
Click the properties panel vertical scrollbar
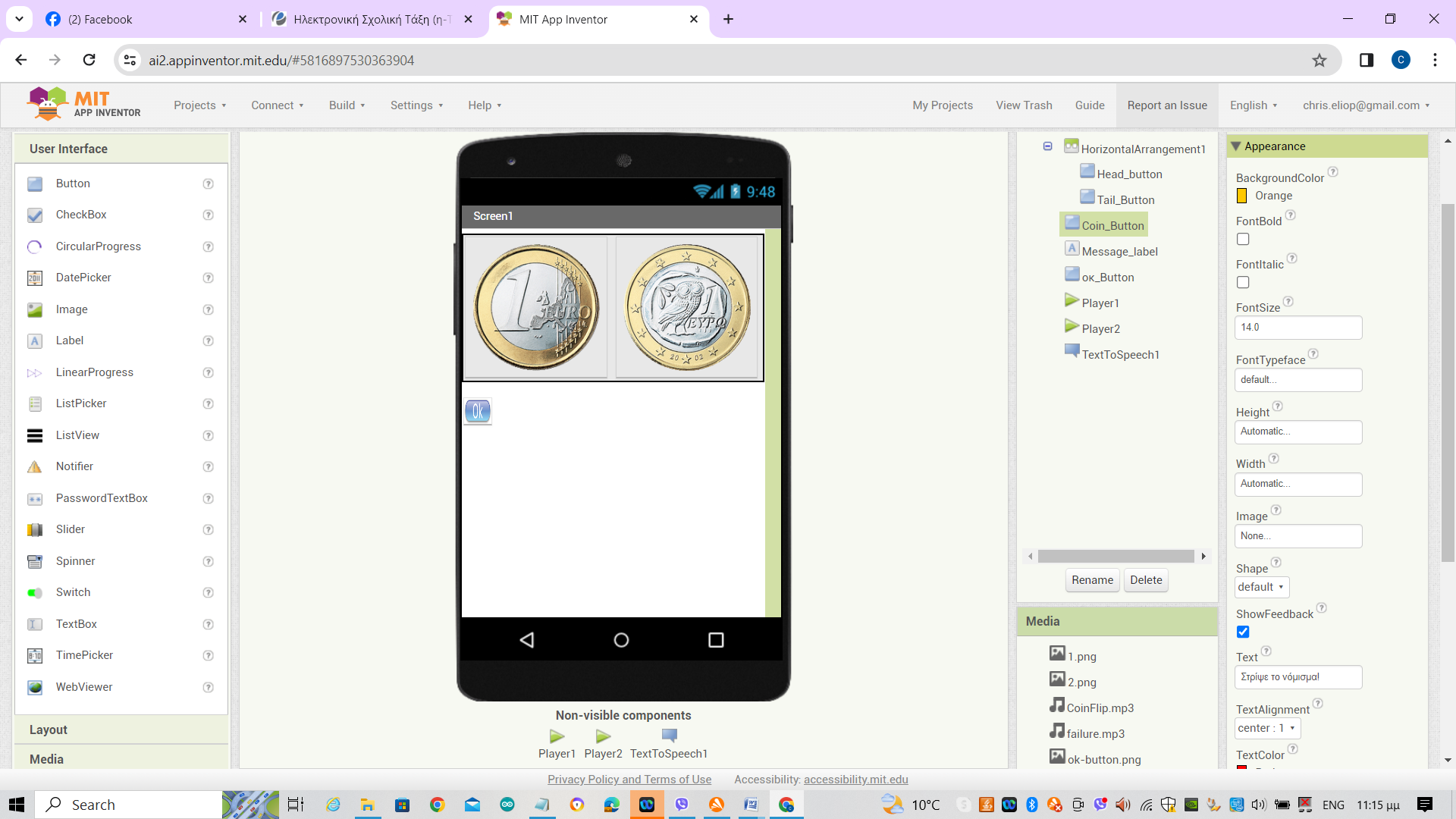click(x=1448, y=383)
